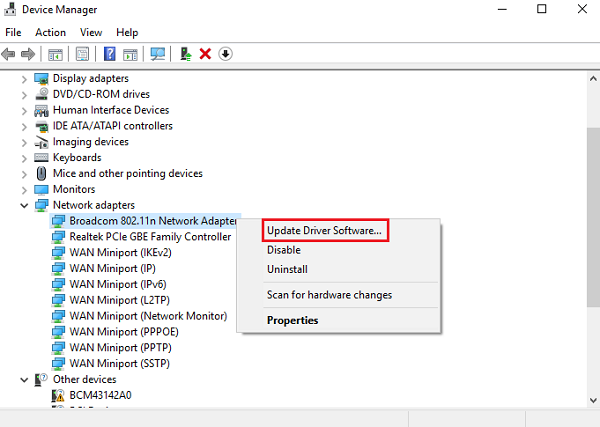The height and width of the screenshot is (427, 600).
Task: Click the WAN Miniport (SSTP) adapter icon
Action: click(58, 363)
